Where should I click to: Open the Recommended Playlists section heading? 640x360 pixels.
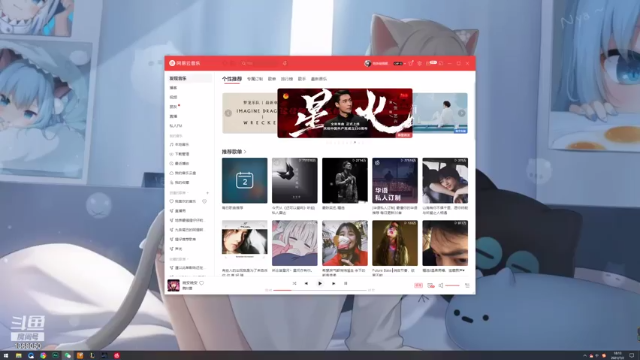tap(234, 151)
